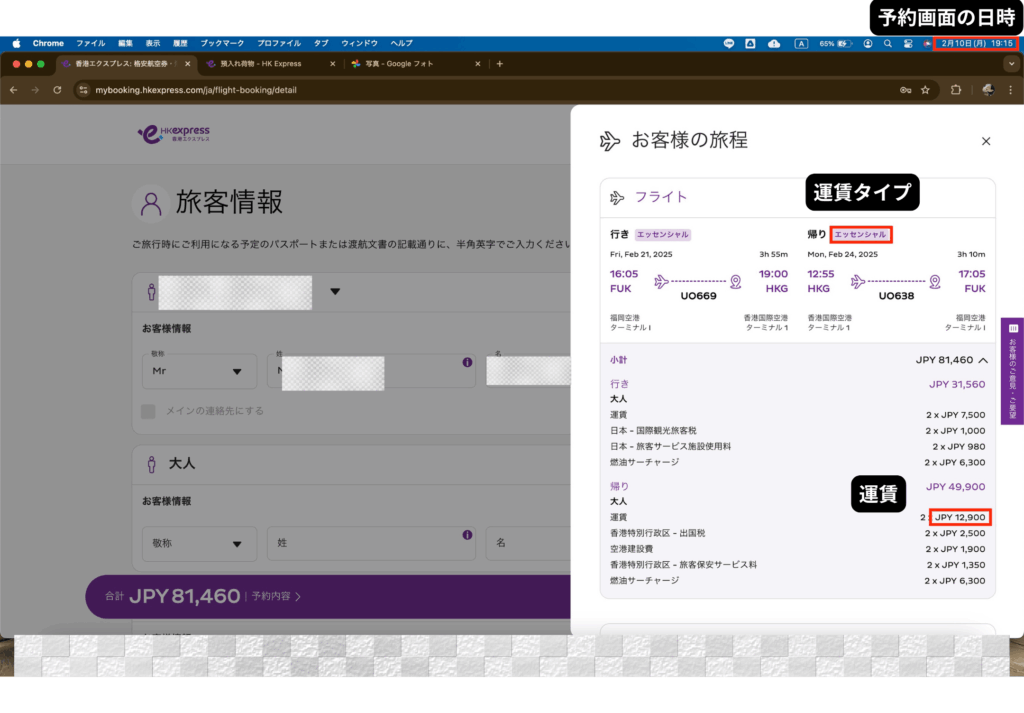Expand the first passenger section dropdown arrow

(335, 292)
